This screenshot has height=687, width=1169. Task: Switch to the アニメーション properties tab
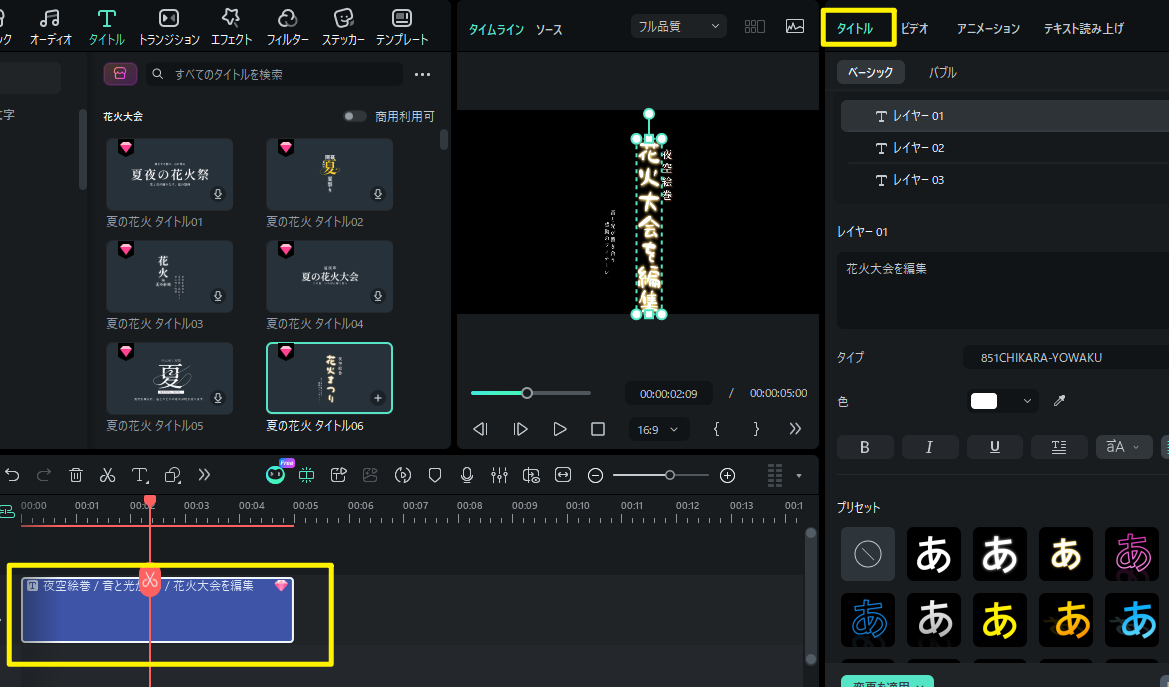988,28
